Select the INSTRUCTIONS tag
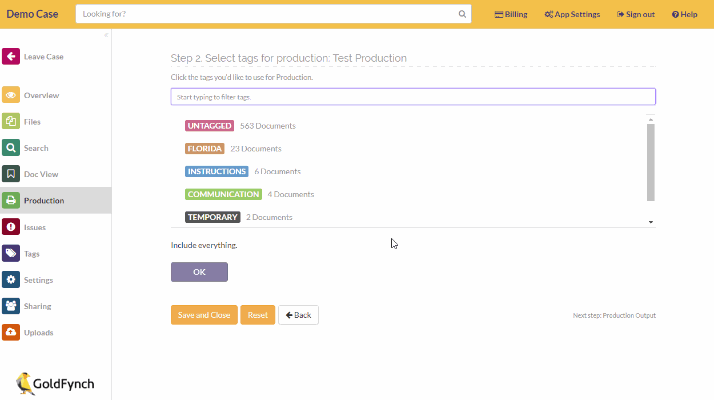The width and height of the screenshot is (714, 400). [217, 171]
